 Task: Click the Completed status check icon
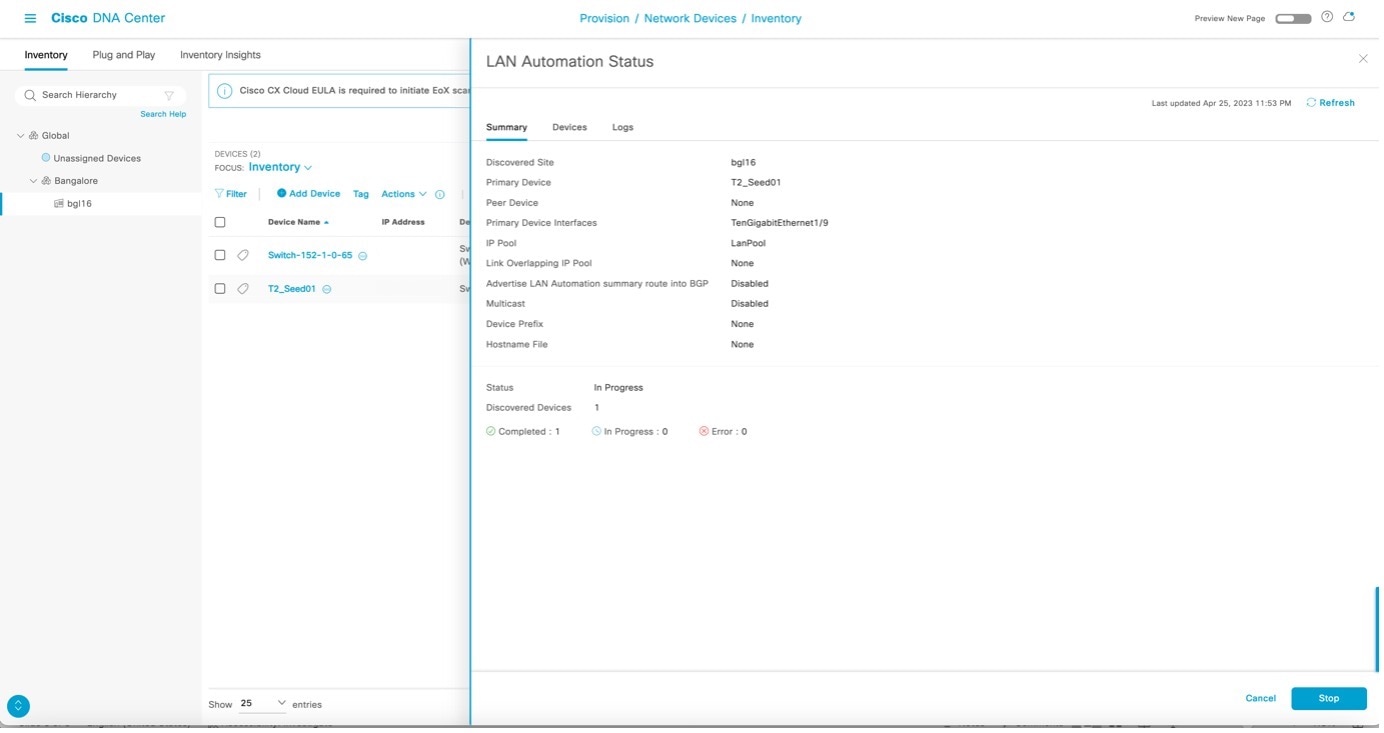point(491,431)
